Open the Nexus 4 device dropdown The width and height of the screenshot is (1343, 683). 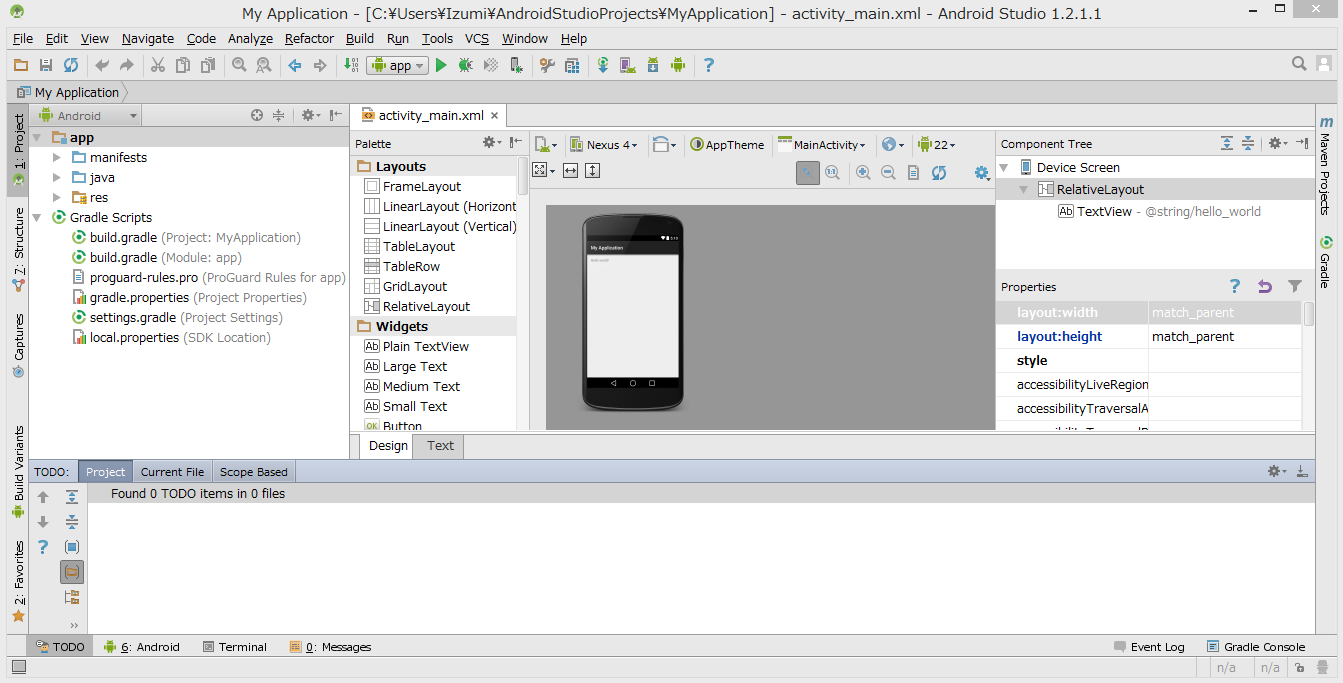(604, 144)
